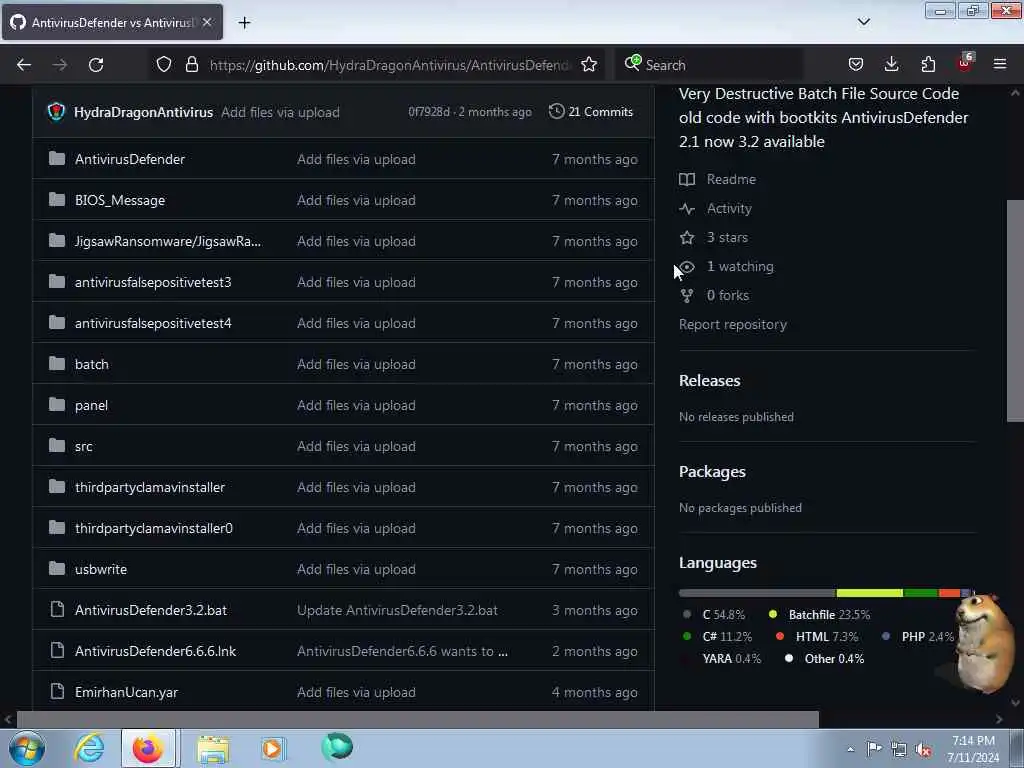Open Windows Explorer folder on taskbar

tap(213, 748)
